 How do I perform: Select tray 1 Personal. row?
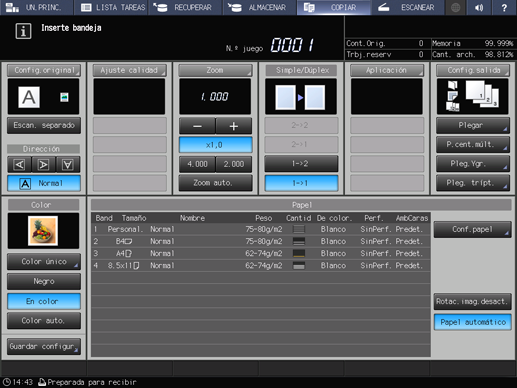(261, 229)
